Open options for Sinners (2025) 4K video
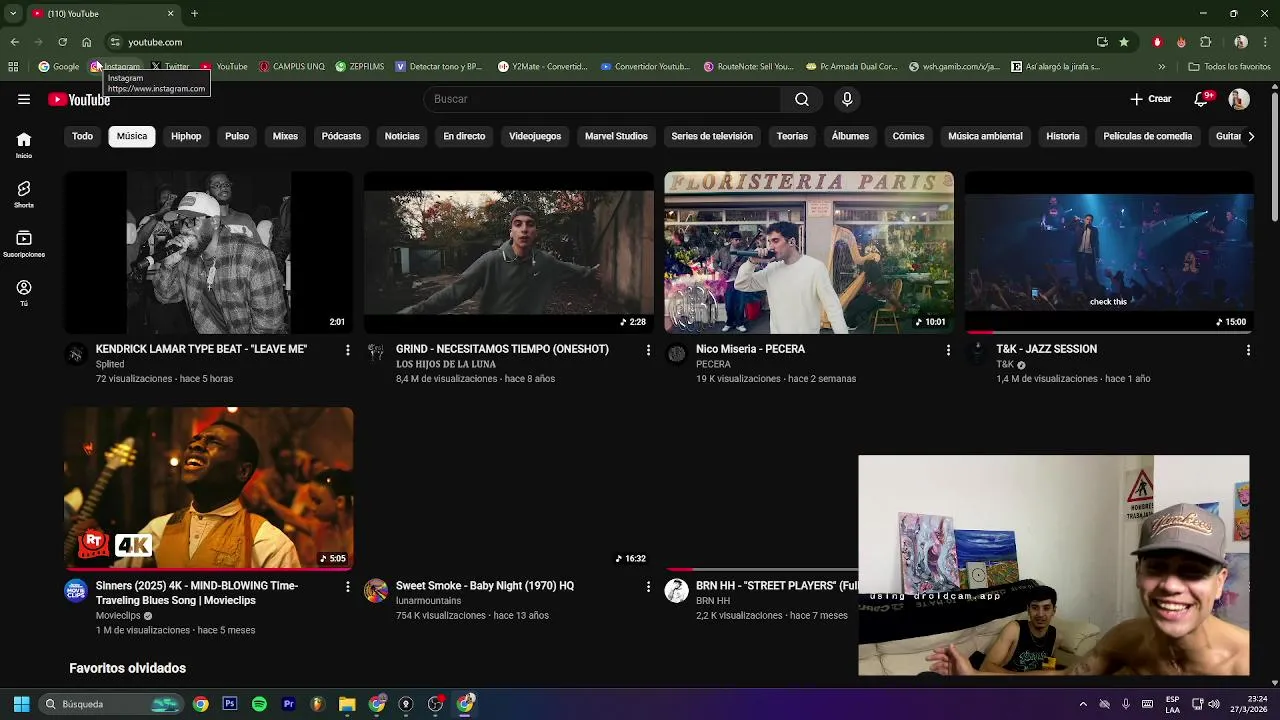The image size is (1280, 720). (x=347, y=587)
